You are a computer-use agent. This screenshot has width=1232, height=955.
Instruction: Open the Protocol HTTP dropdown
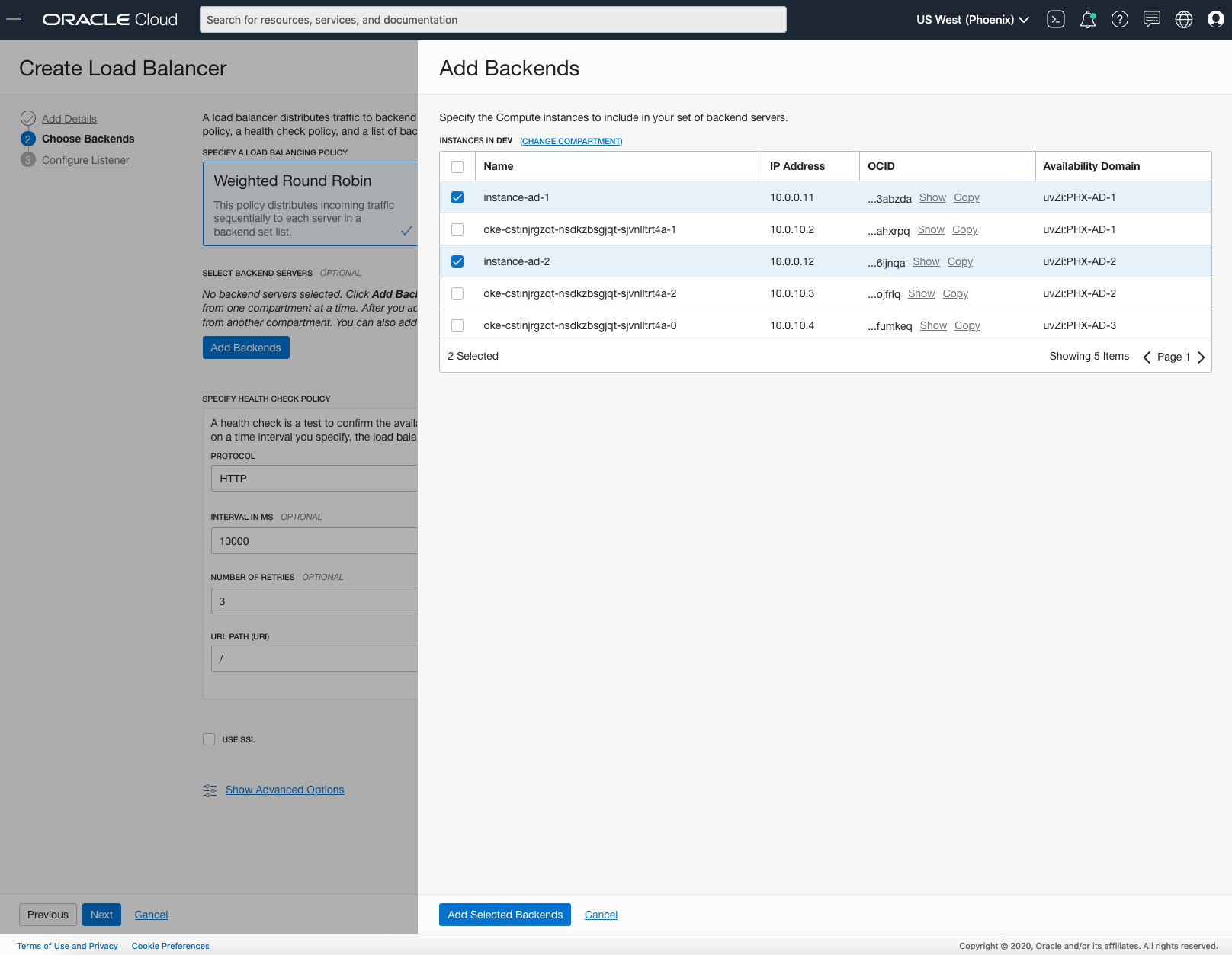click(x=314, y=479)
